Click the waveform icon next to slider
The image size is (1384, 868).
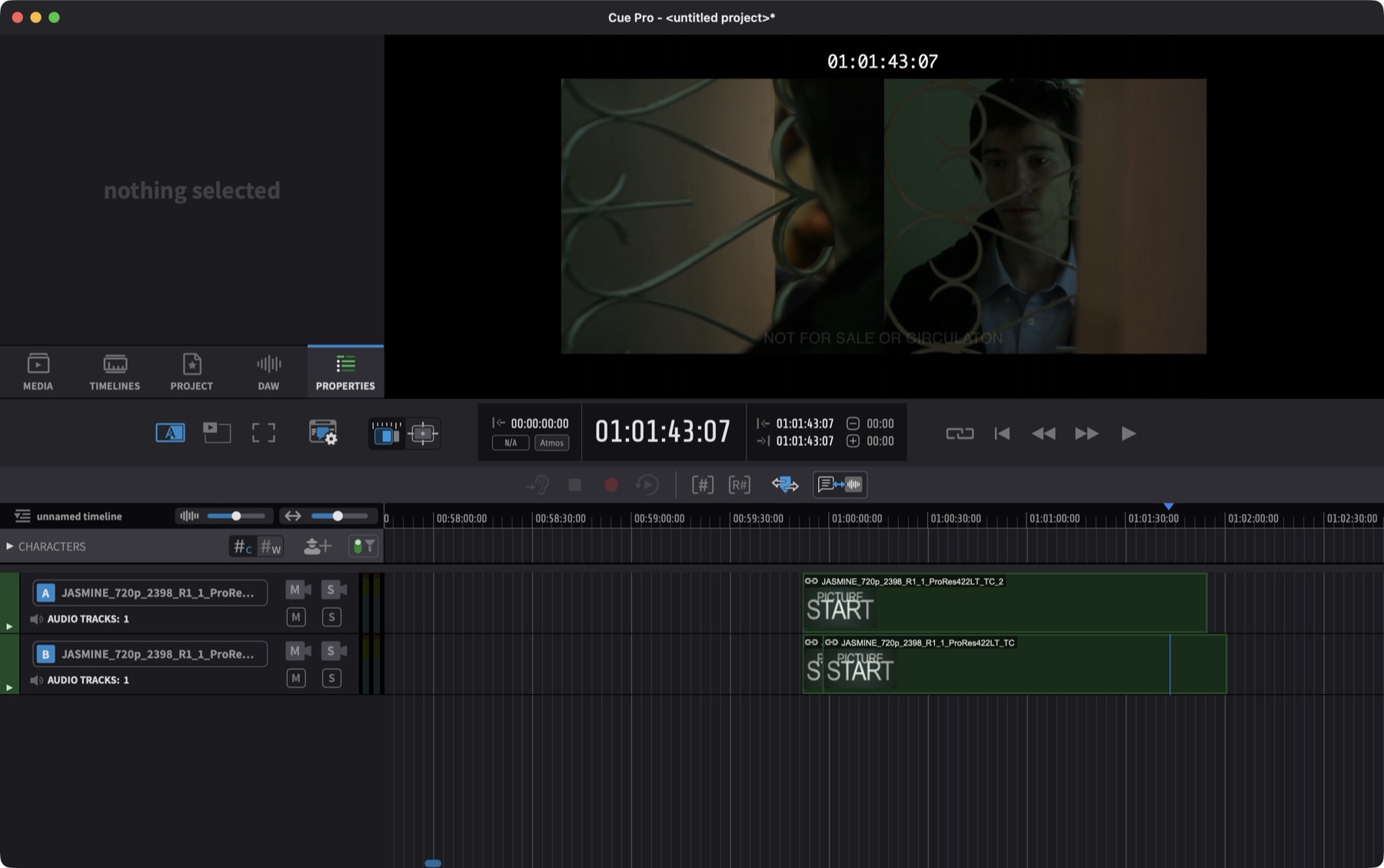pos(189,516)
